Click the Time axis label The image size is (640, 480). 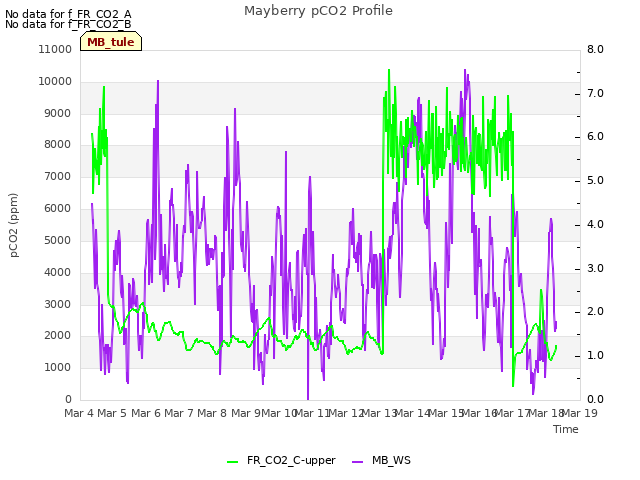tap(566, 429)
